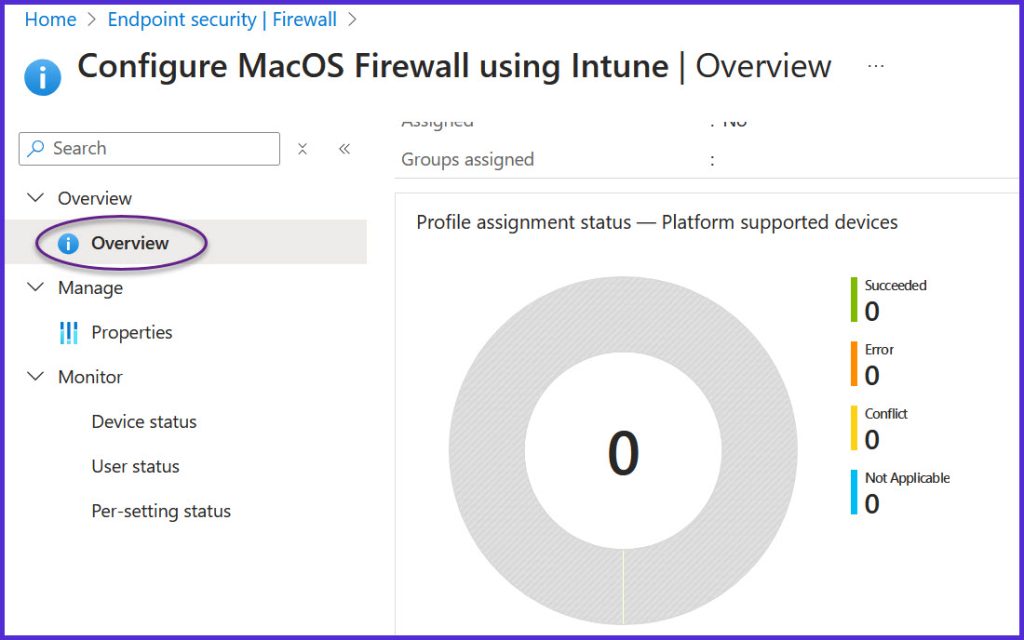Click the Groups assigned label
The width and height of the screenshot is (1024, 640).
pos(468,159)
